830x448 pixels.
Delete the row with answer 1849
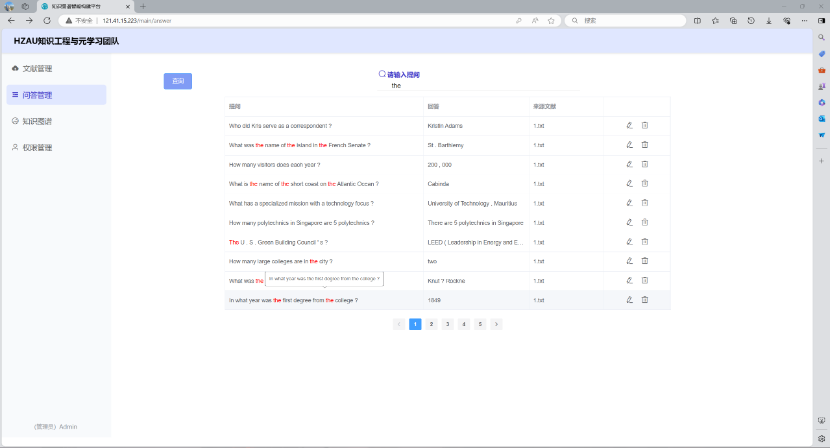tap(645, 300)
